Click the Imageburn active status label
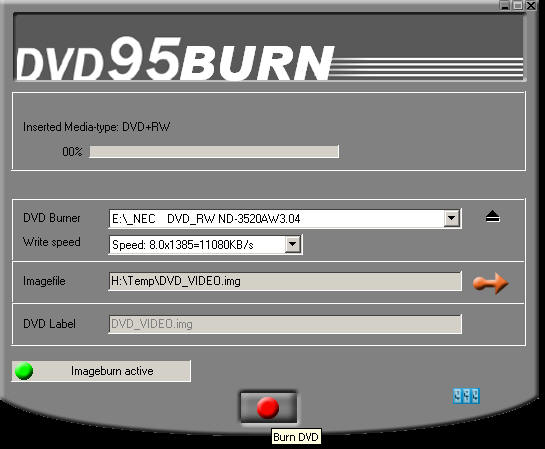This screenshot has width=545, height=449. pyautogui.click(x=112, y=371)
